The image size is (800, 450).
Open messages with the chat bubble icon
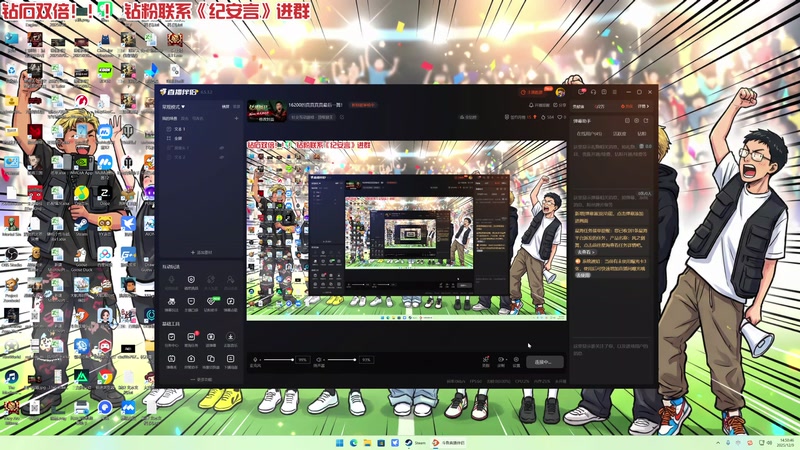coord(581,92)
